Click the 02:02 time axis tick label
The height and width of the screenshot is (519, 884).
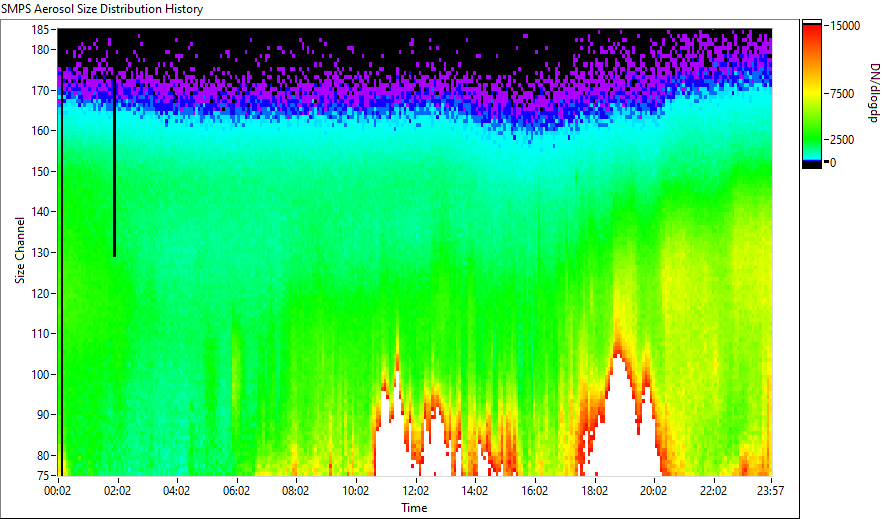(x=117, y=491)
